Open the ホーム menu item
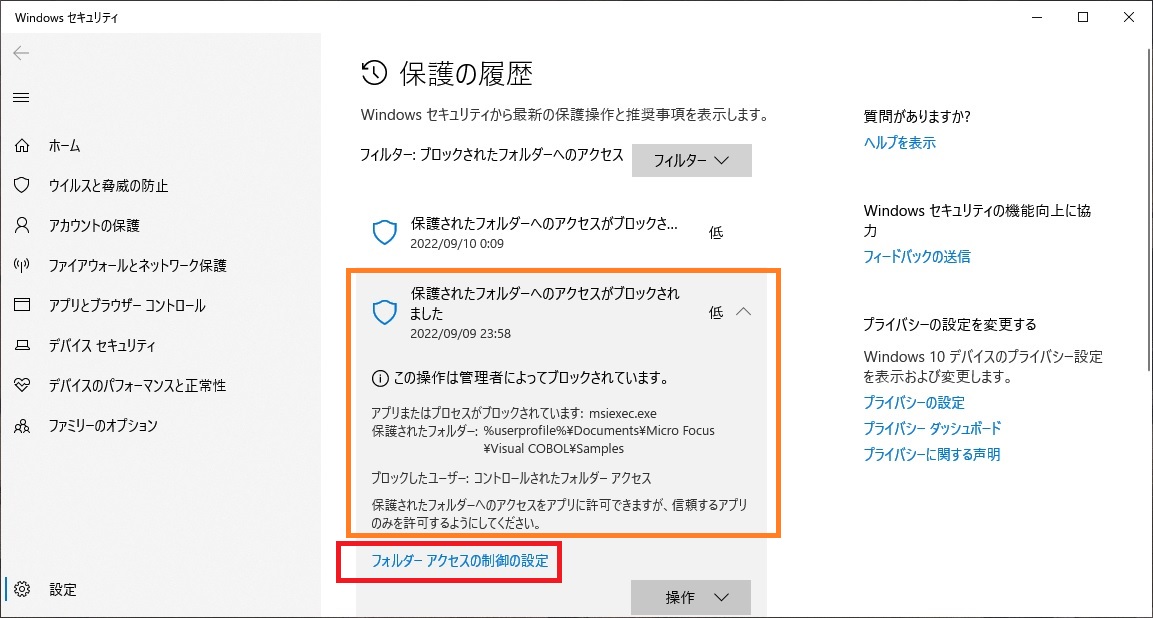Screen dimensions: 1153x618 (65, 146)
